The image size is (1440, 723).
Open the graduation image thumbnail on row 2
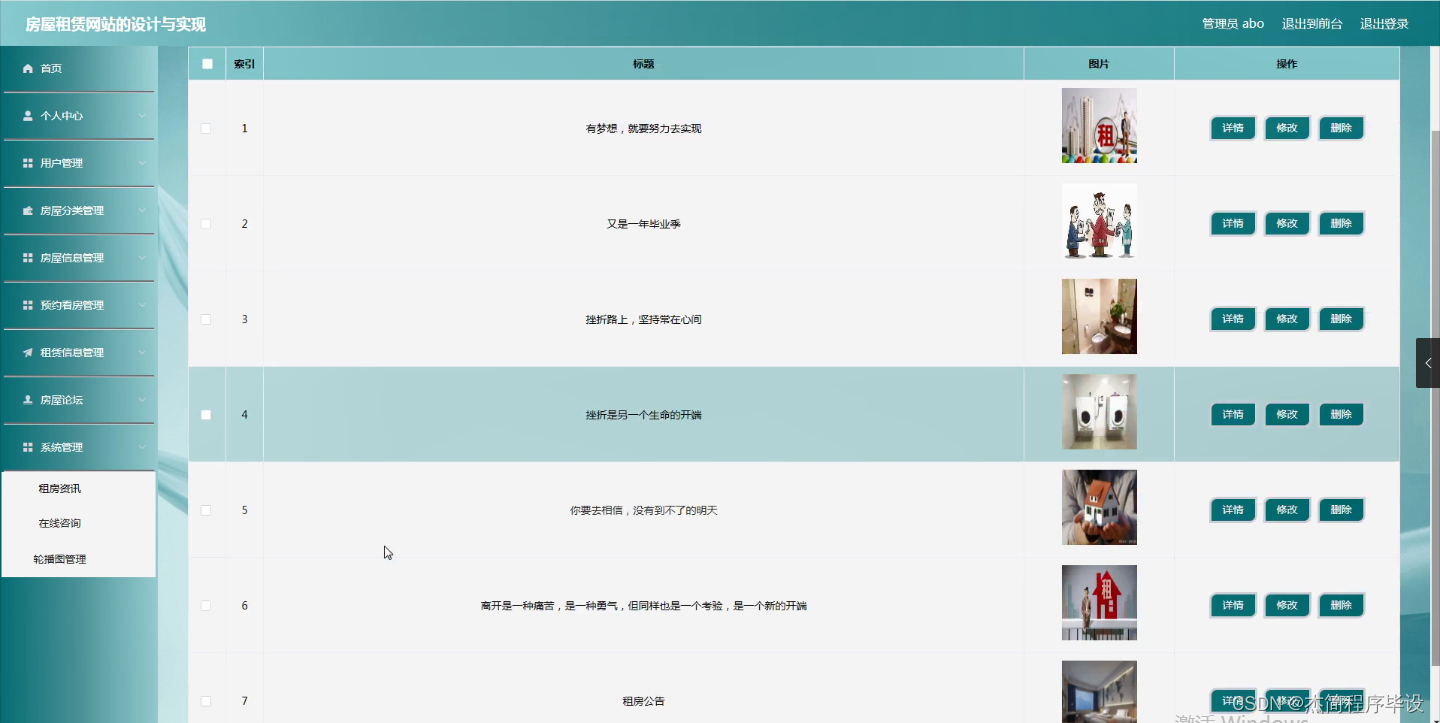pos(1098,221)
